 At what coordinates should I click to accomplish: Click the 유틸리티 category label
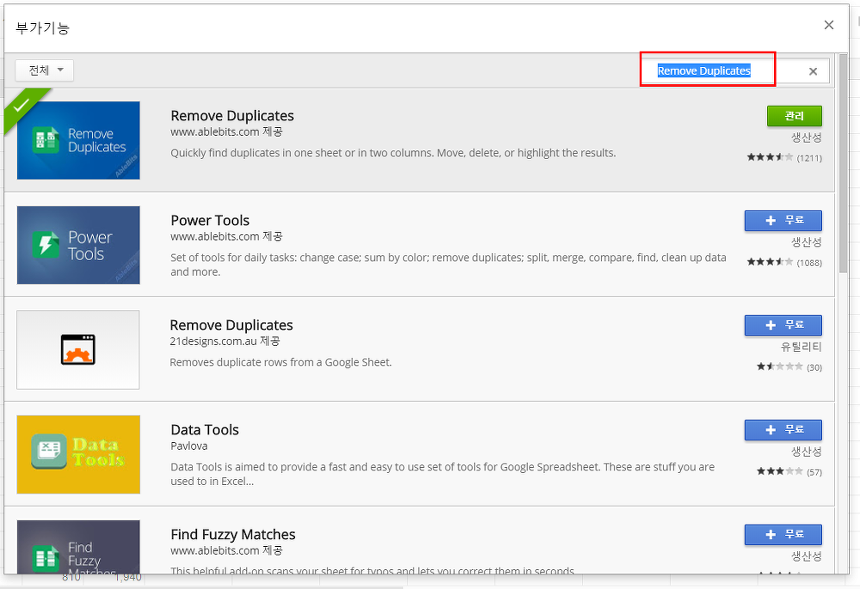coord(801,347)
